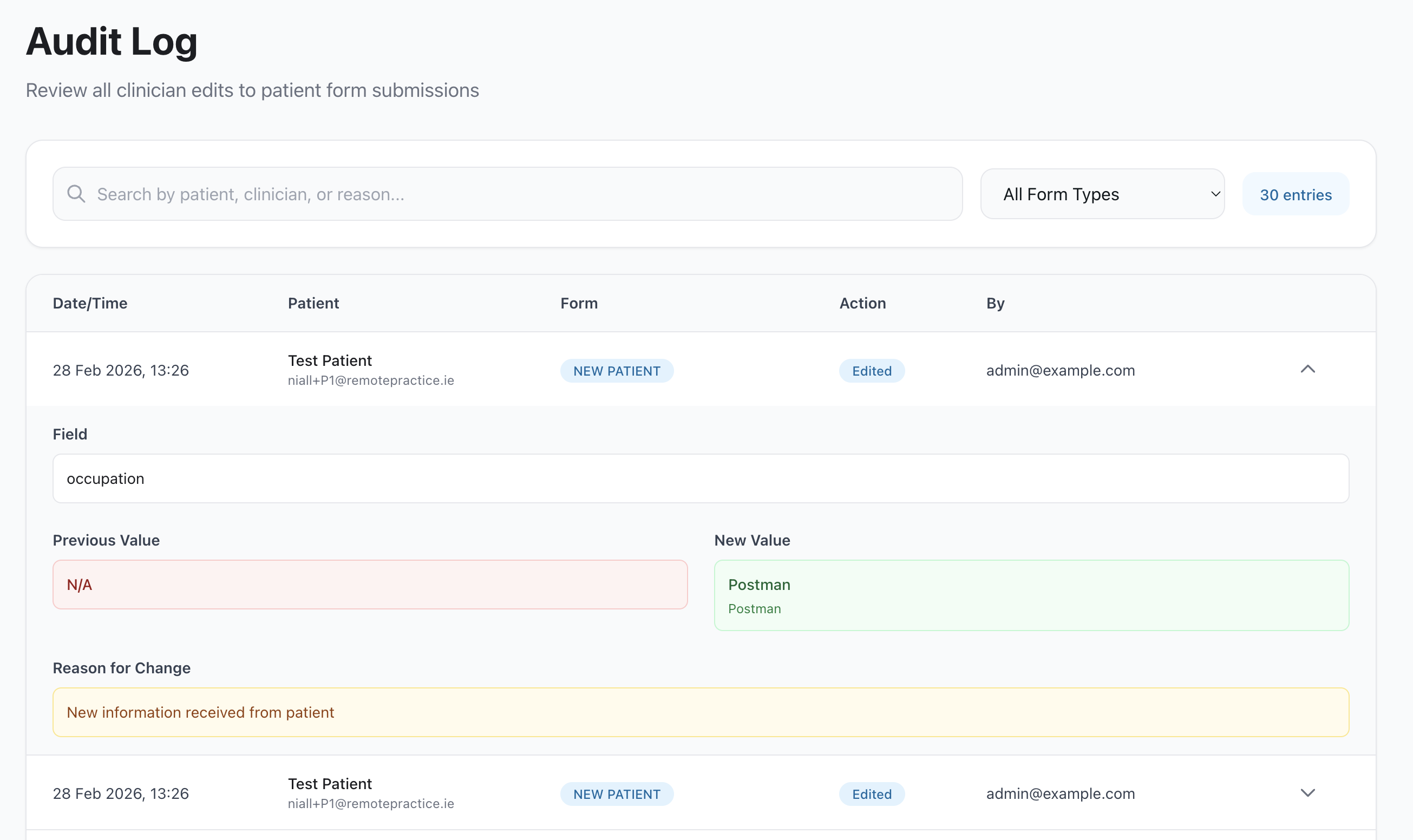This screenshot has width=1413, height=840.
Task: Click the patient email niall+P1@remotepractice.ie
Action: 371,380
